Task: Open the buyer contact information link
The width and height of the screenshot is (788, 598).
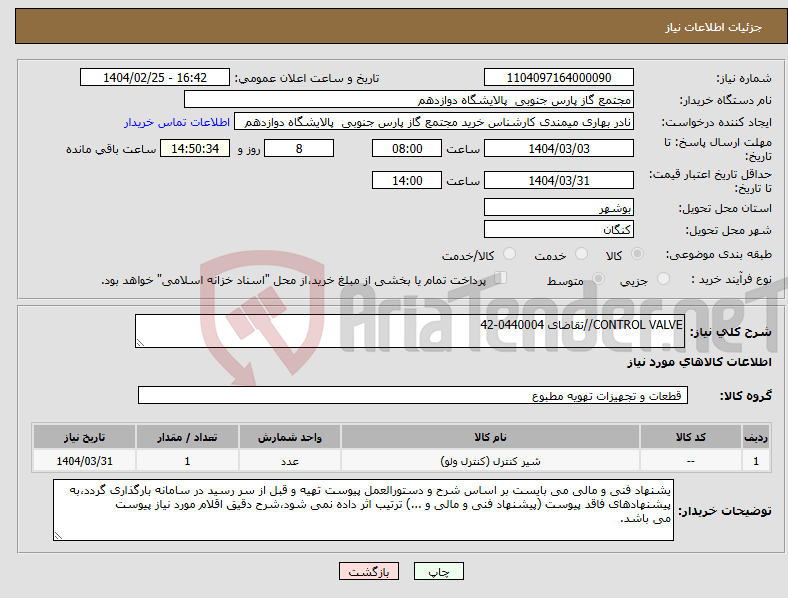Action: coord(177,122)
